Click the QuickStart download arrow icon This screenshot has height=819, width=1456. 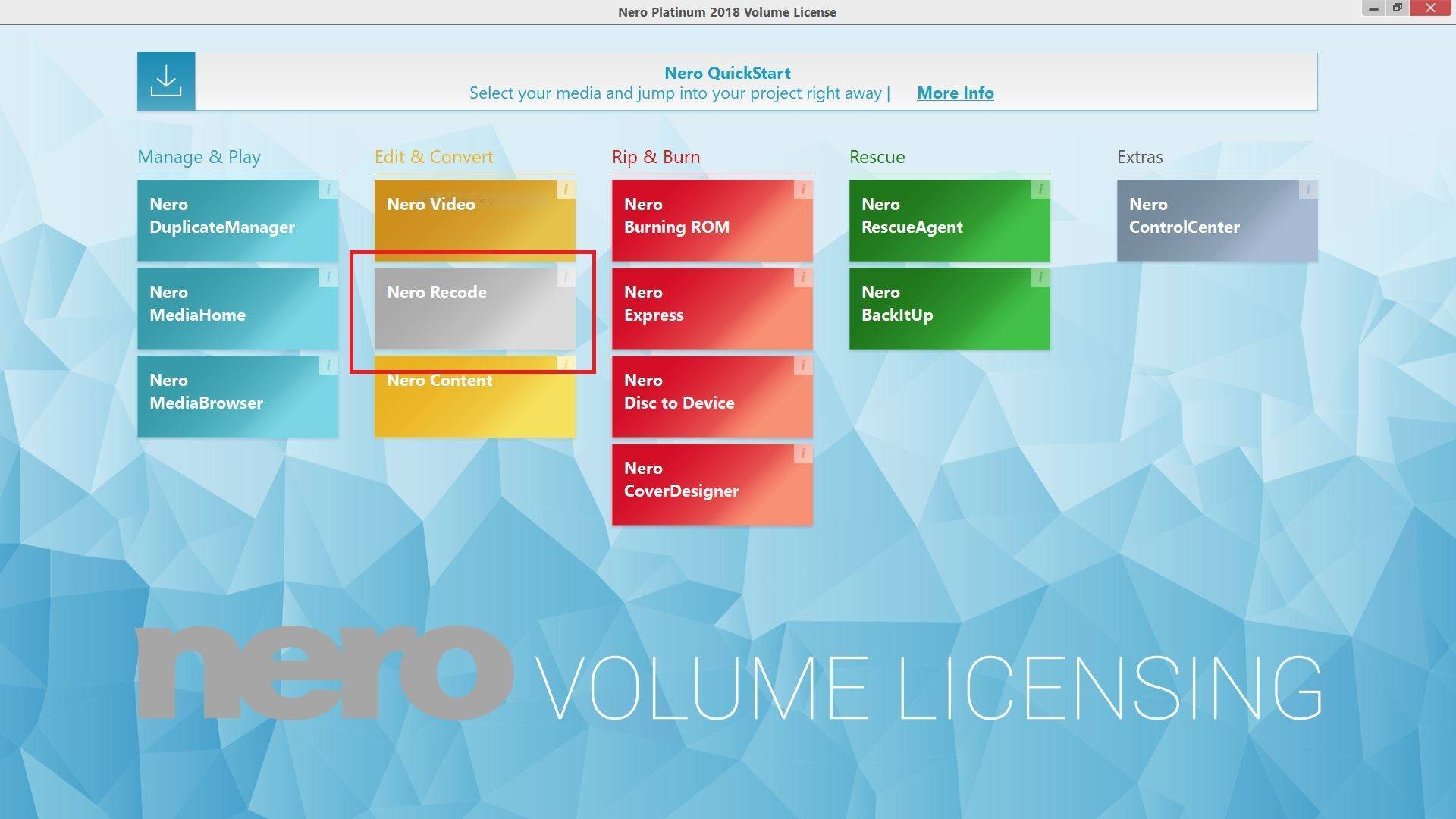166,80
